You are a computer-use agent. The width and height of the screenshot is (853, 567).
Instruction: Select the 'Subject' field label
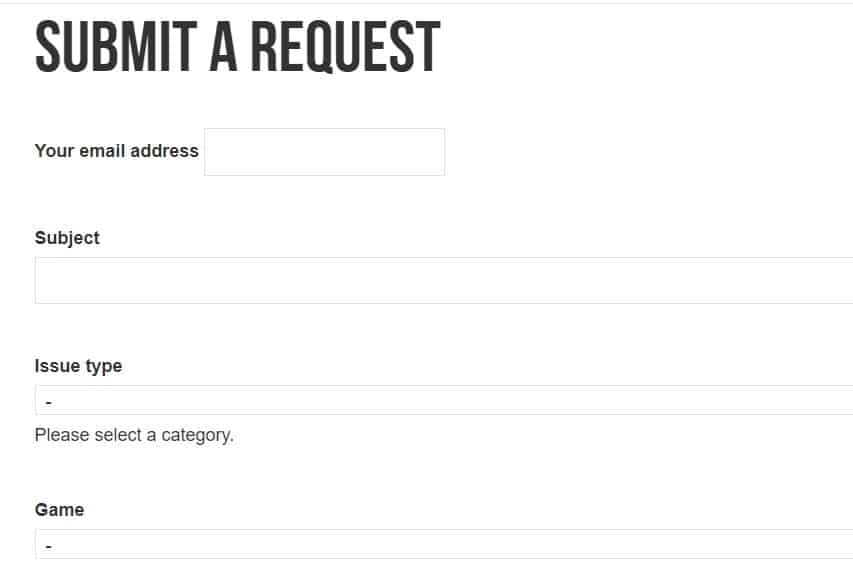click(67, 238)
